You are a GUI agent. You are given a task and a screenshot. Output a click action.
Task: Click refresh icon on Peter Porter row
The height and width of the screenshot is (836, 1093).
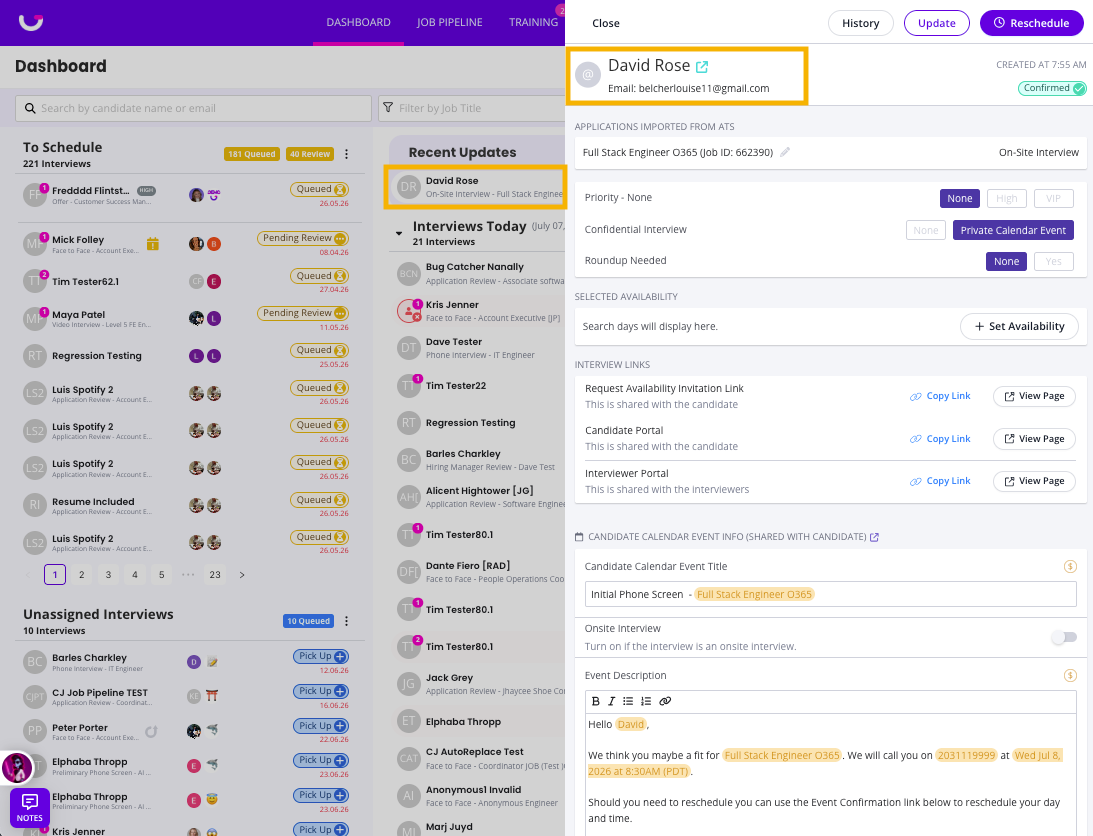coord(151,731)
